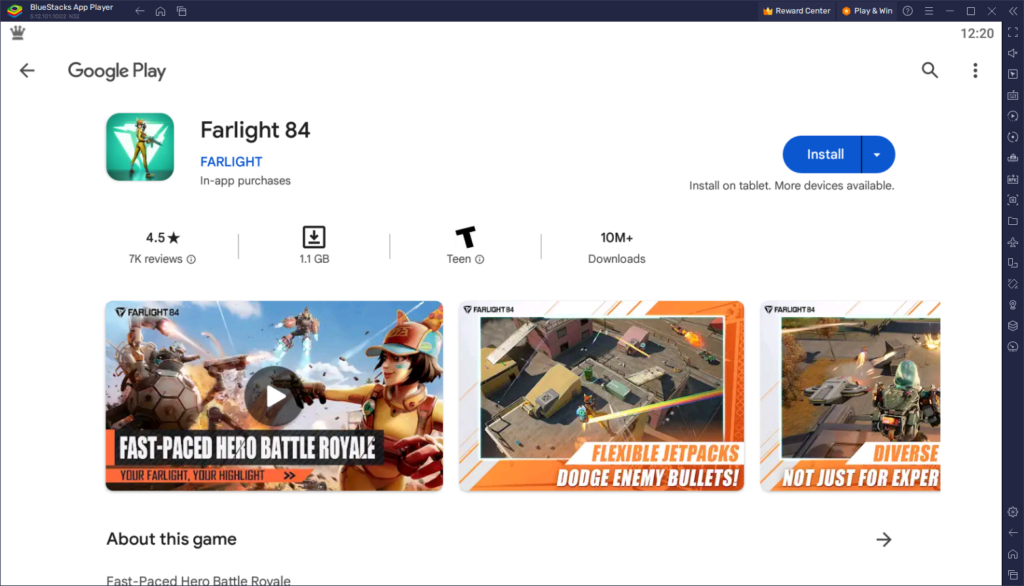
Task: Collapse the sidebar using the top chevron
Action: (1013, 11)
